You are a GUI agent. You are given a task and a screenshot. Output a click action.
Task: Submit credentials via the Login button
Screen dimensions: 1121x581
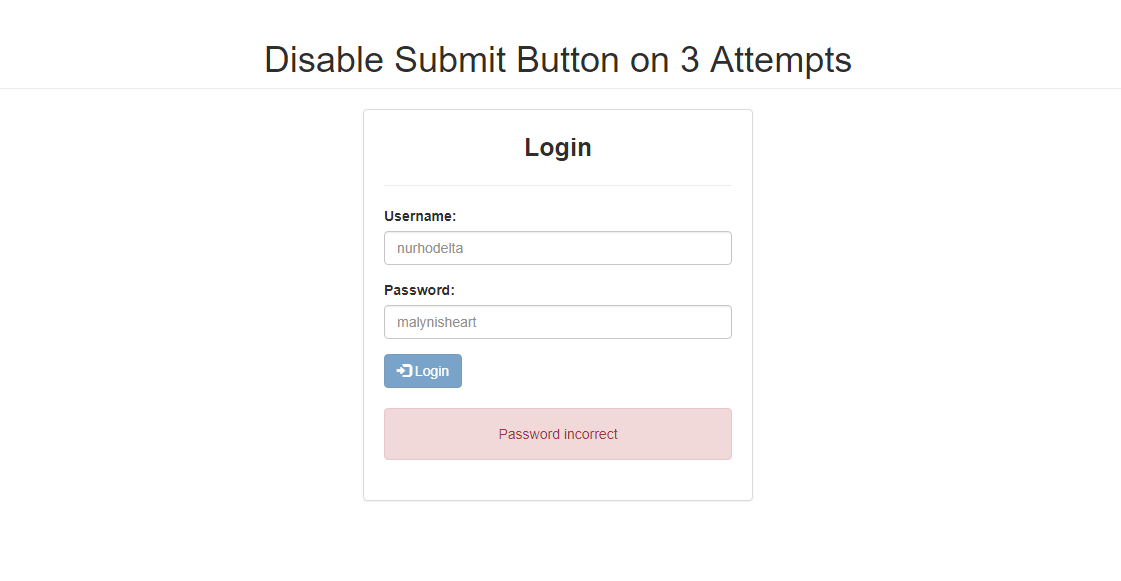(422, 370)
